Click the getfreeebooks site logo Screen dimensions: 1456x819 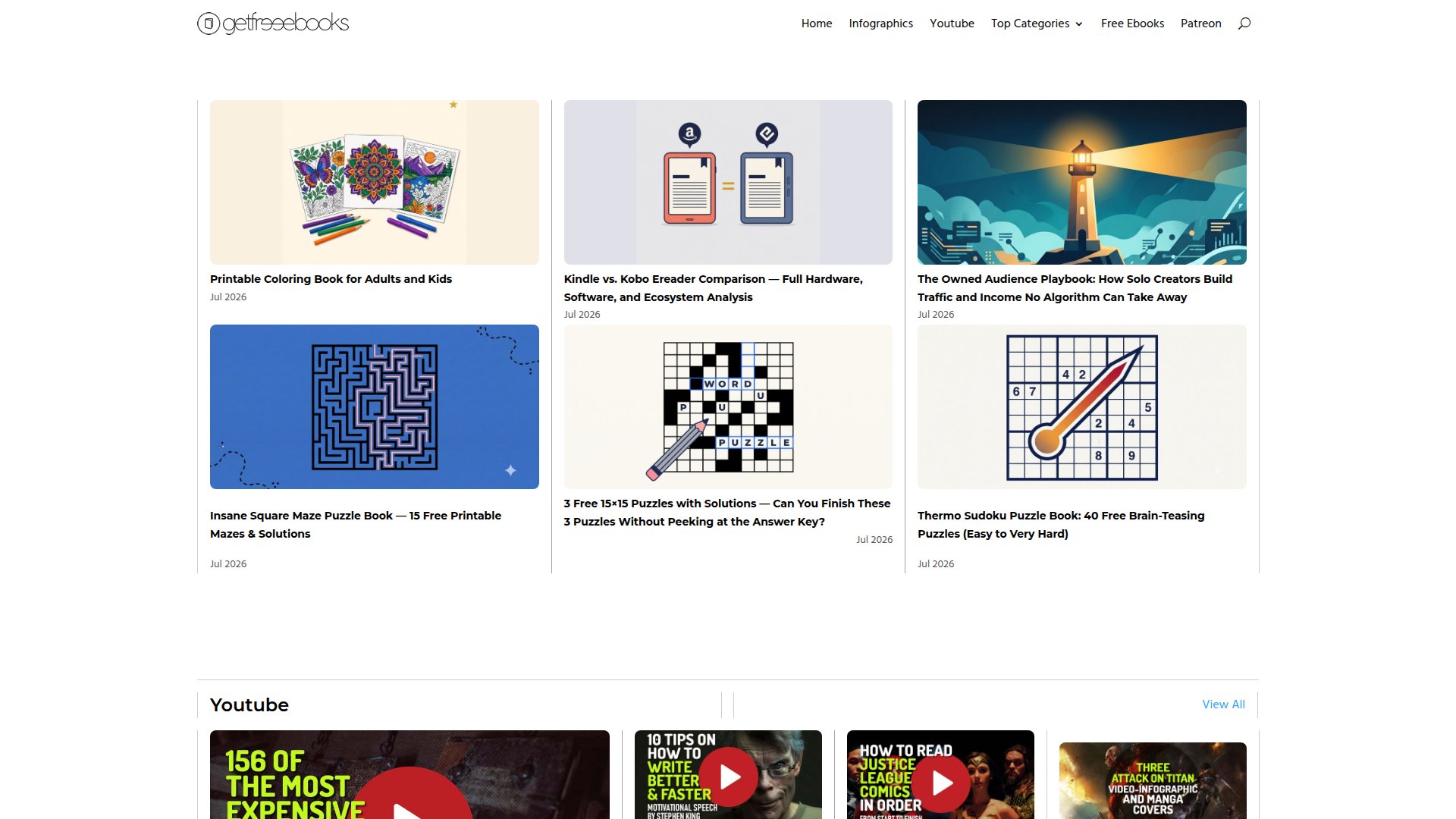click(273, 23)
